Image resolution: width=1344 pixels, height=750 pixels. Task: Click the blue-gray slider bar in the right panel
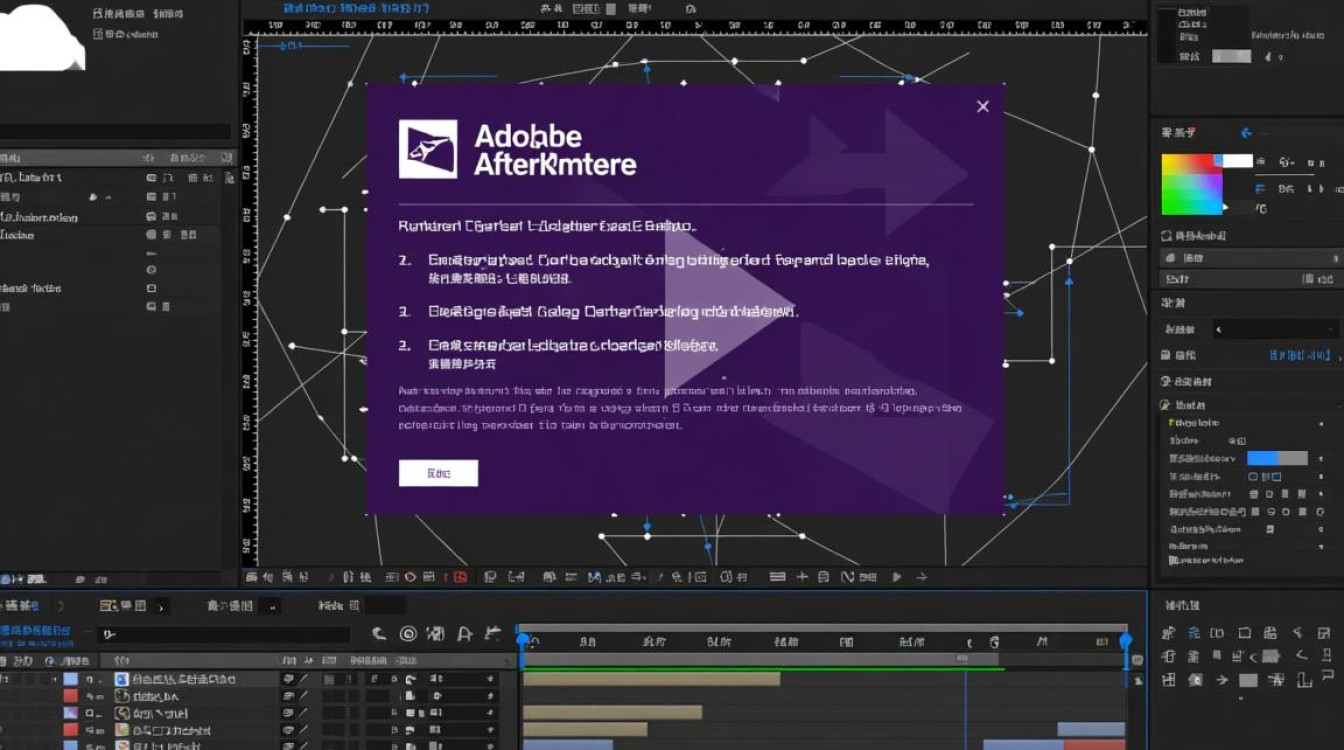coord(1277,458)
